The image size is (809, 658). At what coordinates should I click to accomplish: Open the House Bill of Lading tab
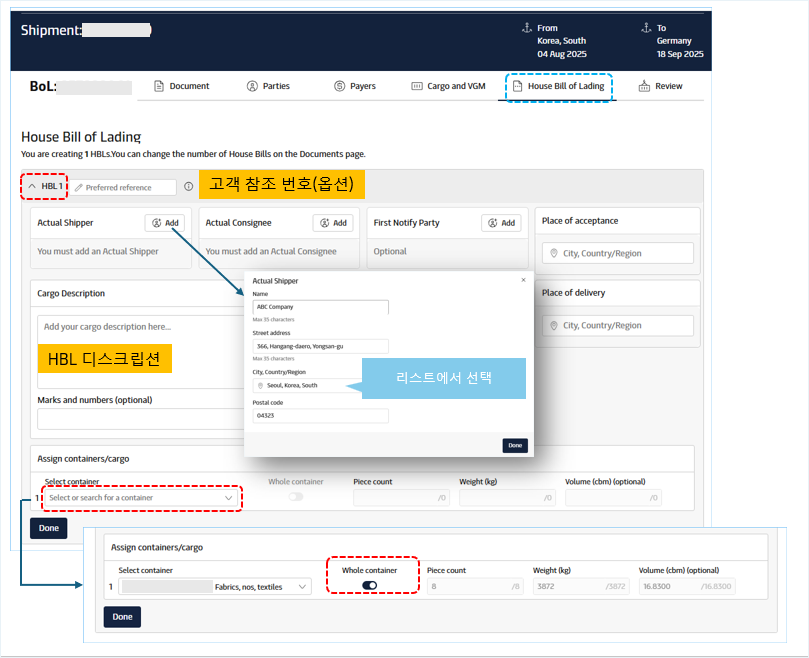(558, 86)
